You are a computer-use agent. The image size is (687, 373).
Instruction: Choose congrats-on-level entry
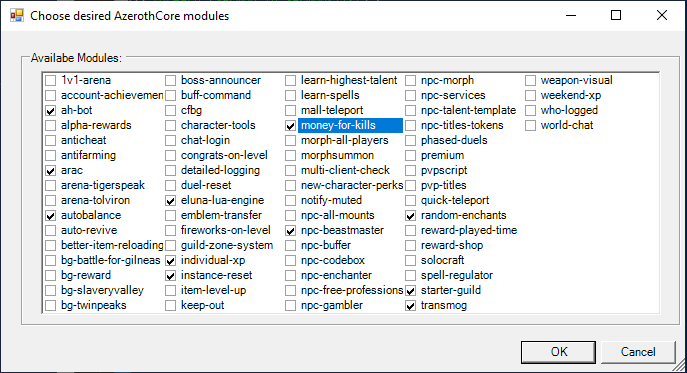pos(224,155)
